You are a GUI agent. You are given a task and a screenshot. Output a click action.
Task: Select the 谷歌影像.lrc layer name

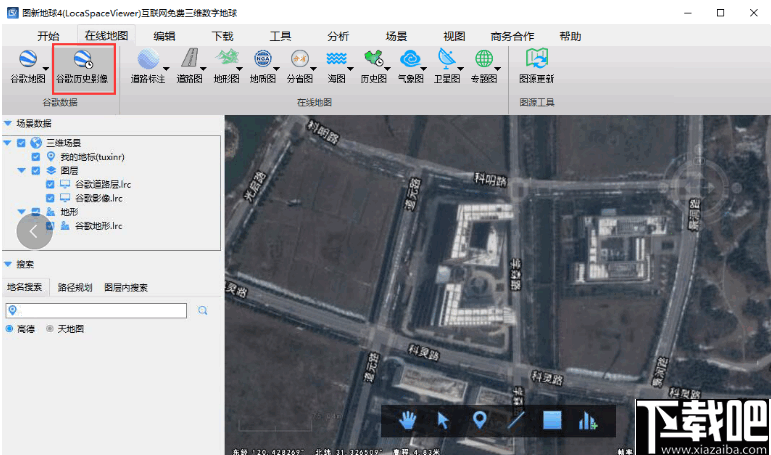(98, 198)
